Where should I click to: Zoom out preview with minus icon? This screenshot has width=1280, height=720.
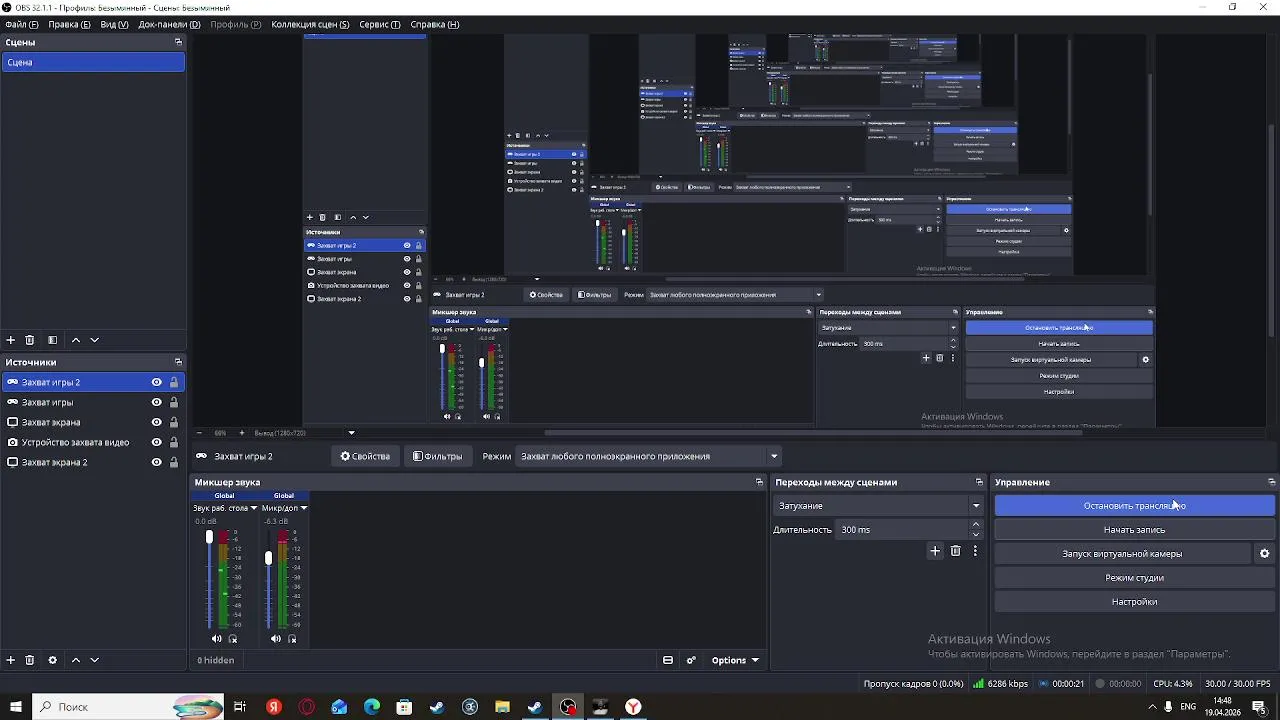point(199,433)
